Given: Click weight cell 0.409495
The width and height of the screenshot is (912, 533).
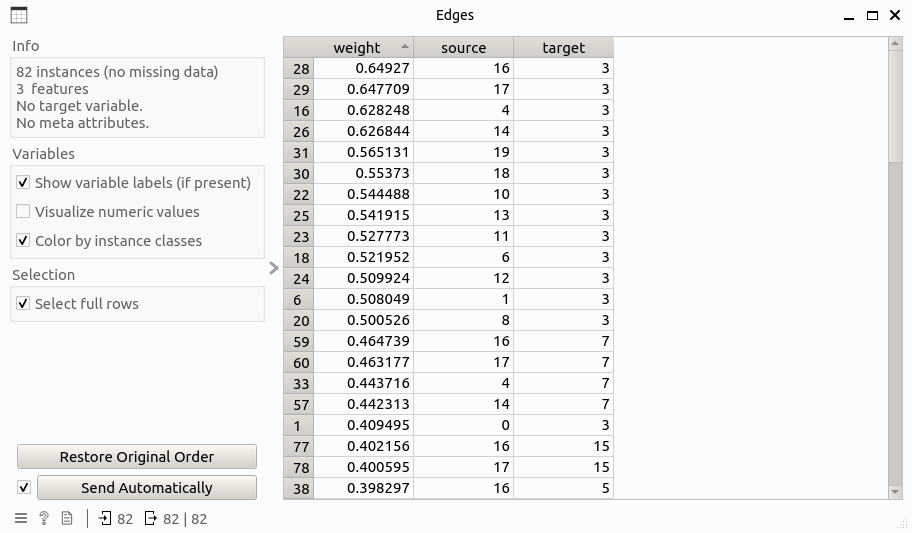Looking at the screenshot, I should click(x=364, y=425).
